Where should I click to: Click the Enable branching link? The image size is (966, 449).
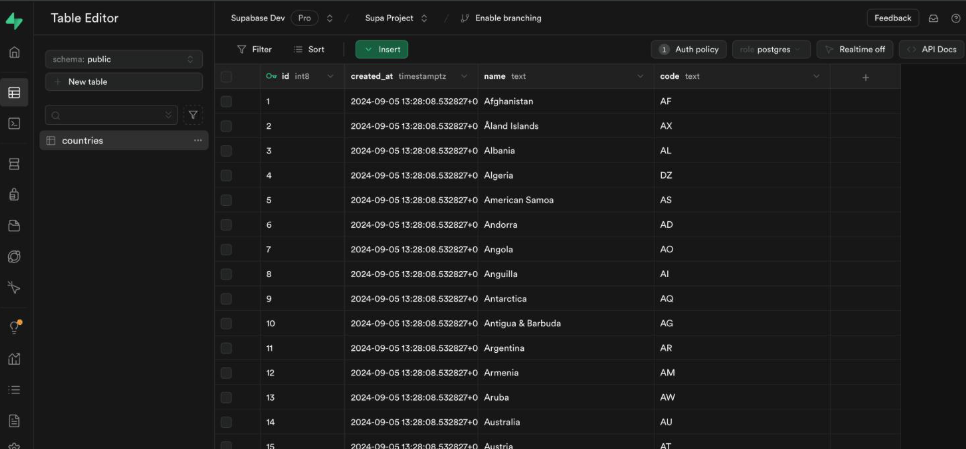(x=508, y=18)
